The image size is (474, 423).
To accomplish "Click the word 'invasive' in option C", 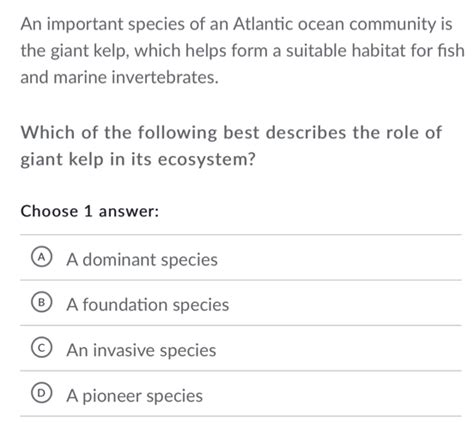I will pyautogui.click(x=124, y=350).
